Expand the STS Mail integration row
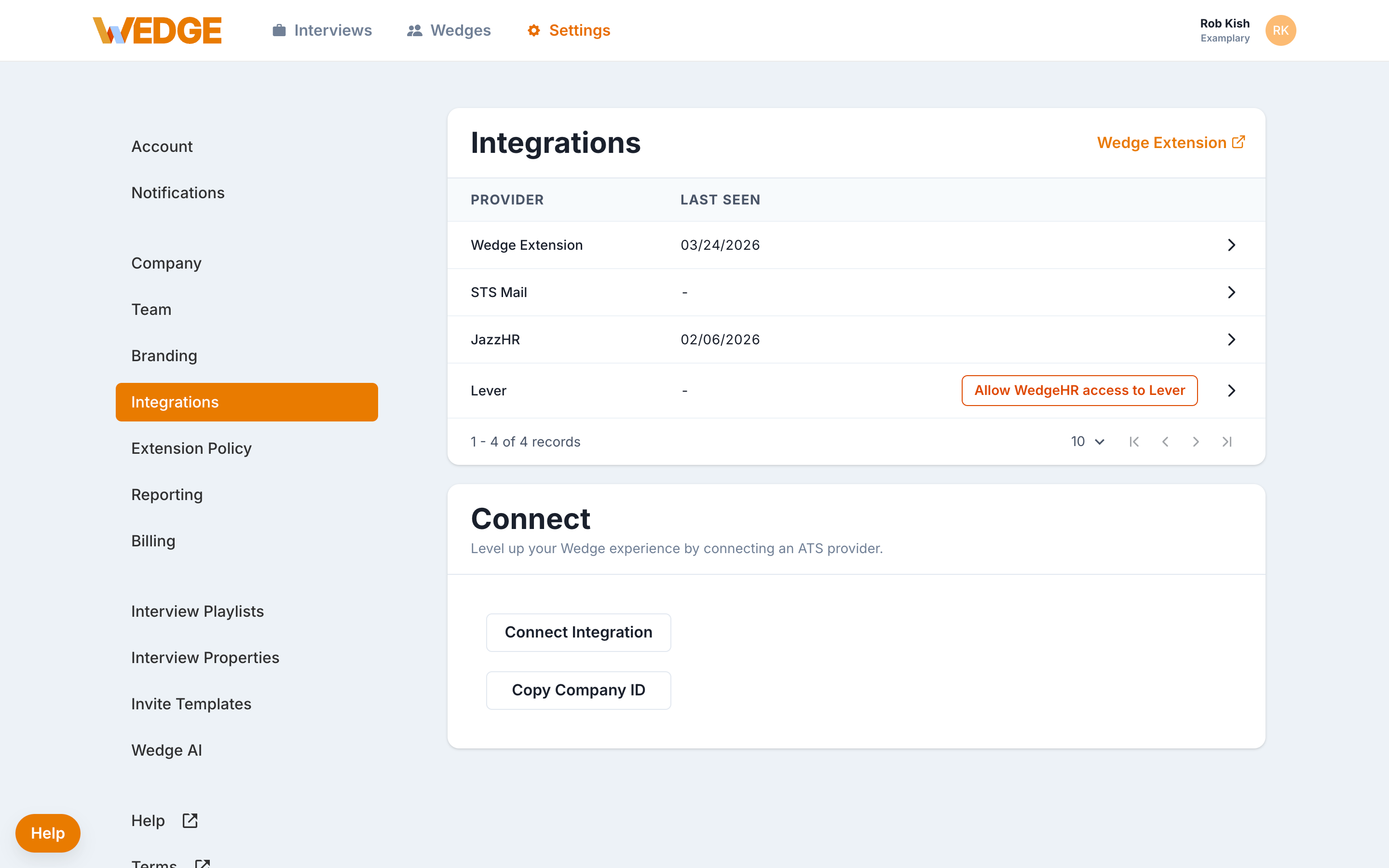1389x868 pixels. click(1231, 292)
